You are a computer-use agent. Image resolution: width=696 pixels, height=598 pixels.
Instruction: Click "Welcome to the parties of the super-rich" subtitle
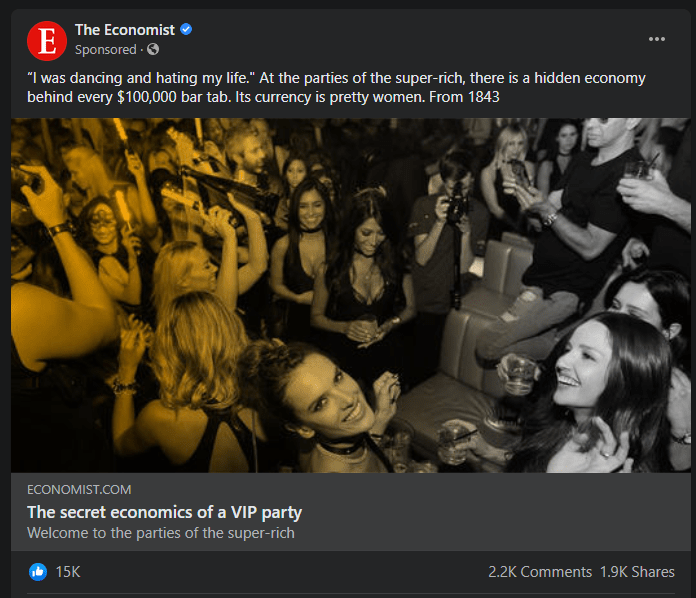coord(161,533)
